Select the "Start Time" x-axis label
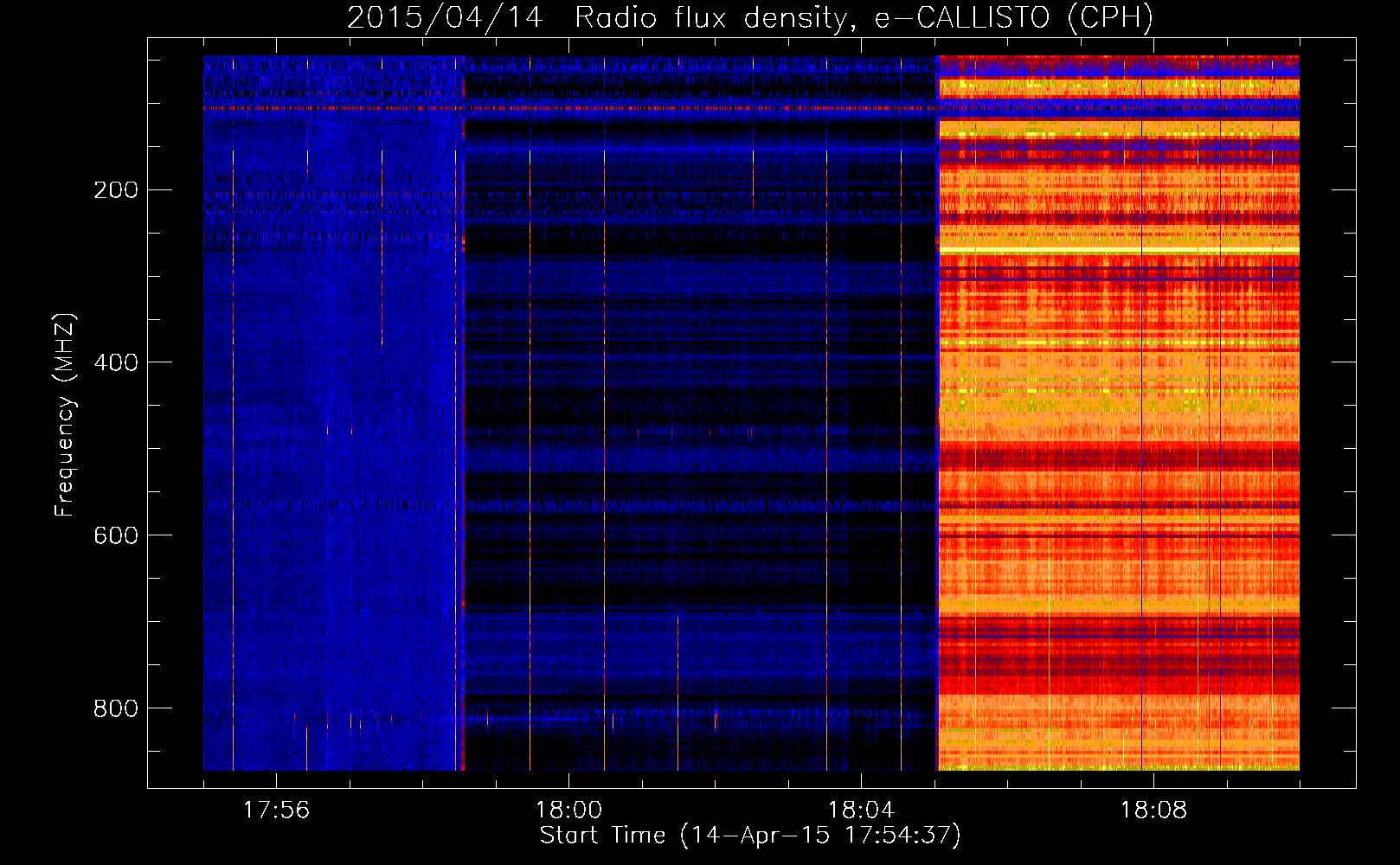 click(x=750, y=836)
